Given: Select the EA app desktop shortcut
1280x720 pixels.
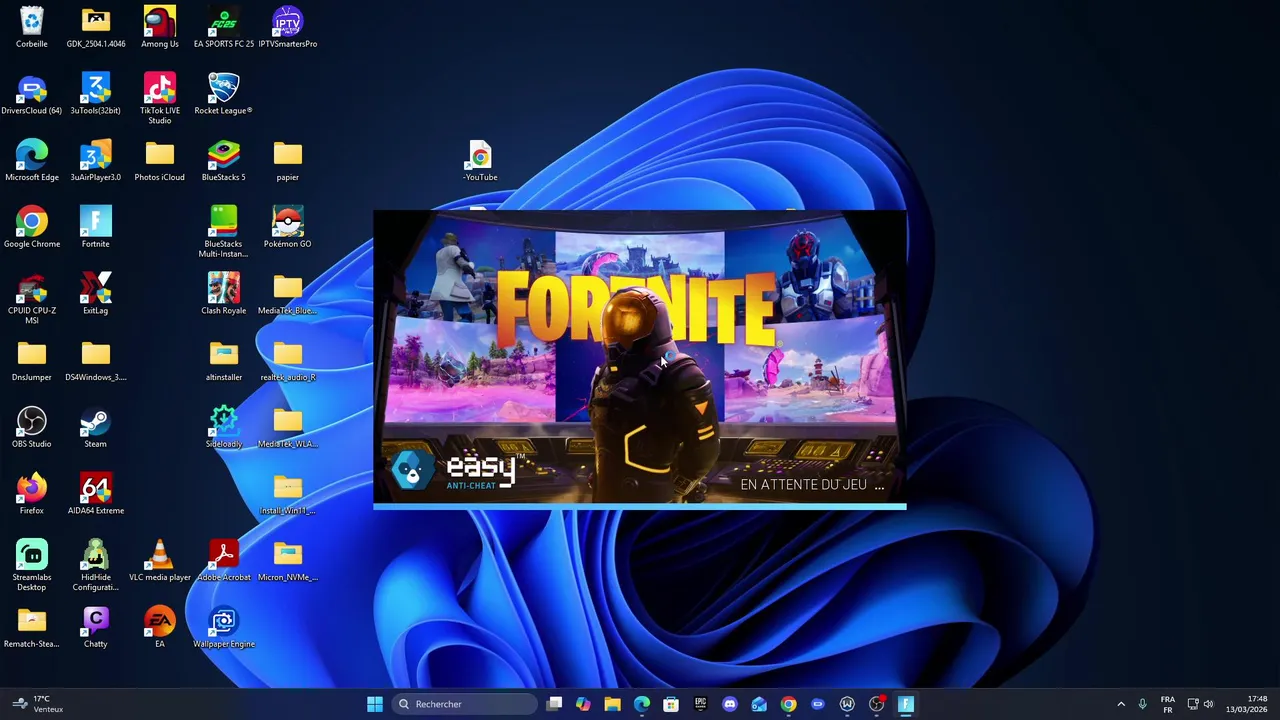Looking at the screenshot, I should tap(160, 627).
